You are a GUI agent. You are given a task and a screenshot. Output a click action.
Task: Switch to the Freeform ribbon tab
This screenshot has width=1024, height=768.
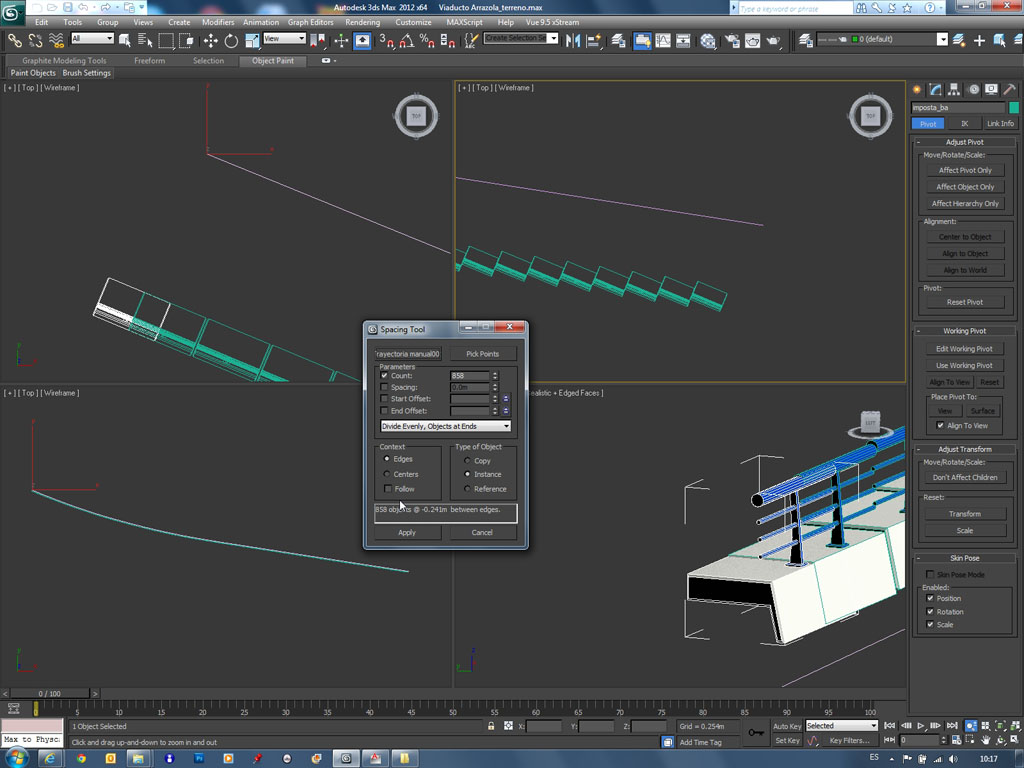tap(150, 61)
